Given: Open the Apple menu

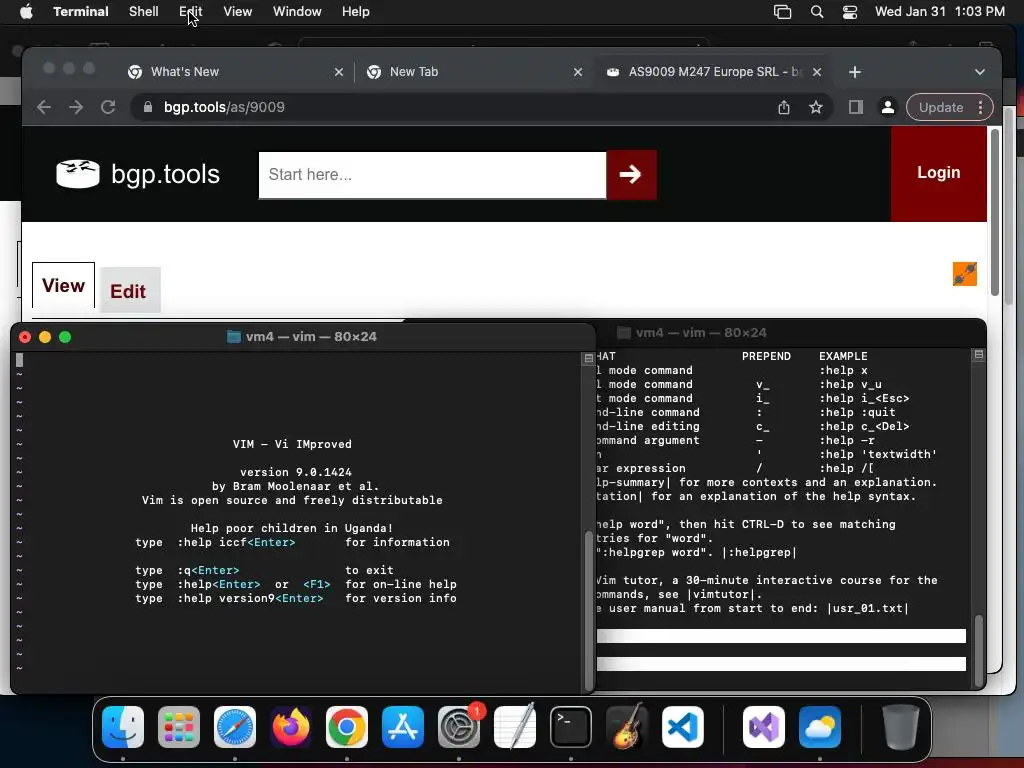Looking at the screenshot, I should click(x=26, y=12).
